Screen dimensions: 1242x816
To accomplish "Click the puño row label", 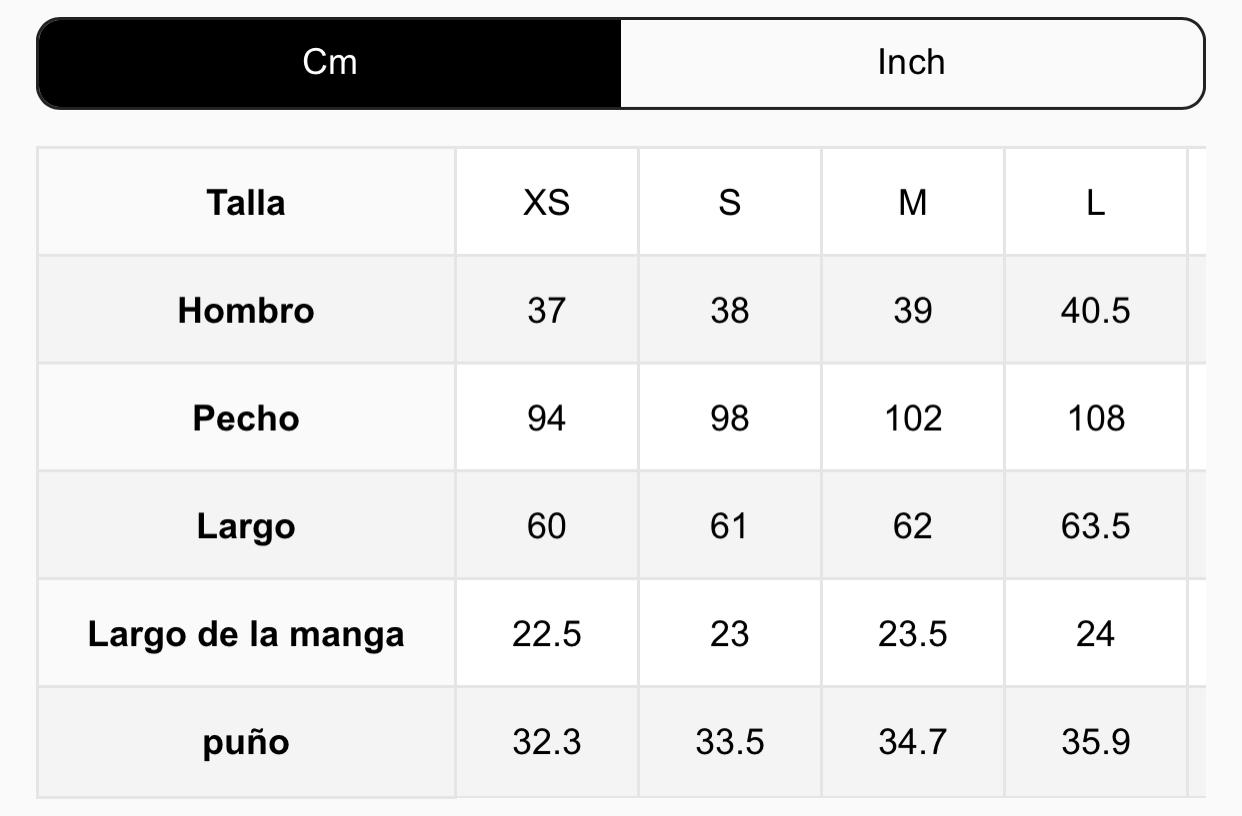I will pyautogui.click(x=246, y=742).
